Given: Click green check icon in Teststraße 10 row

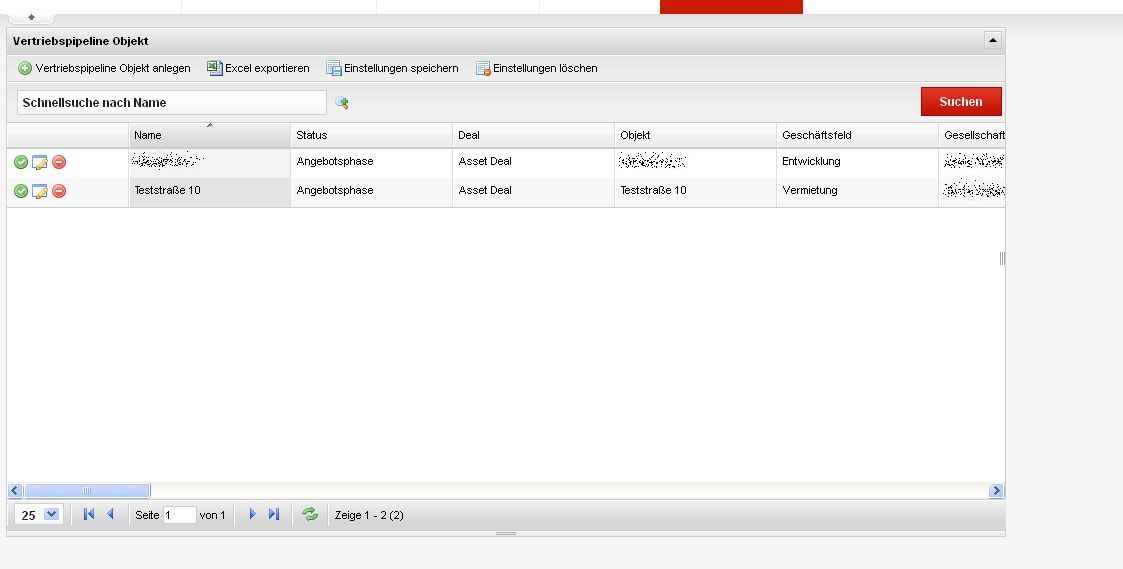Looking at the screenshot, I should [x=21, y=191].
